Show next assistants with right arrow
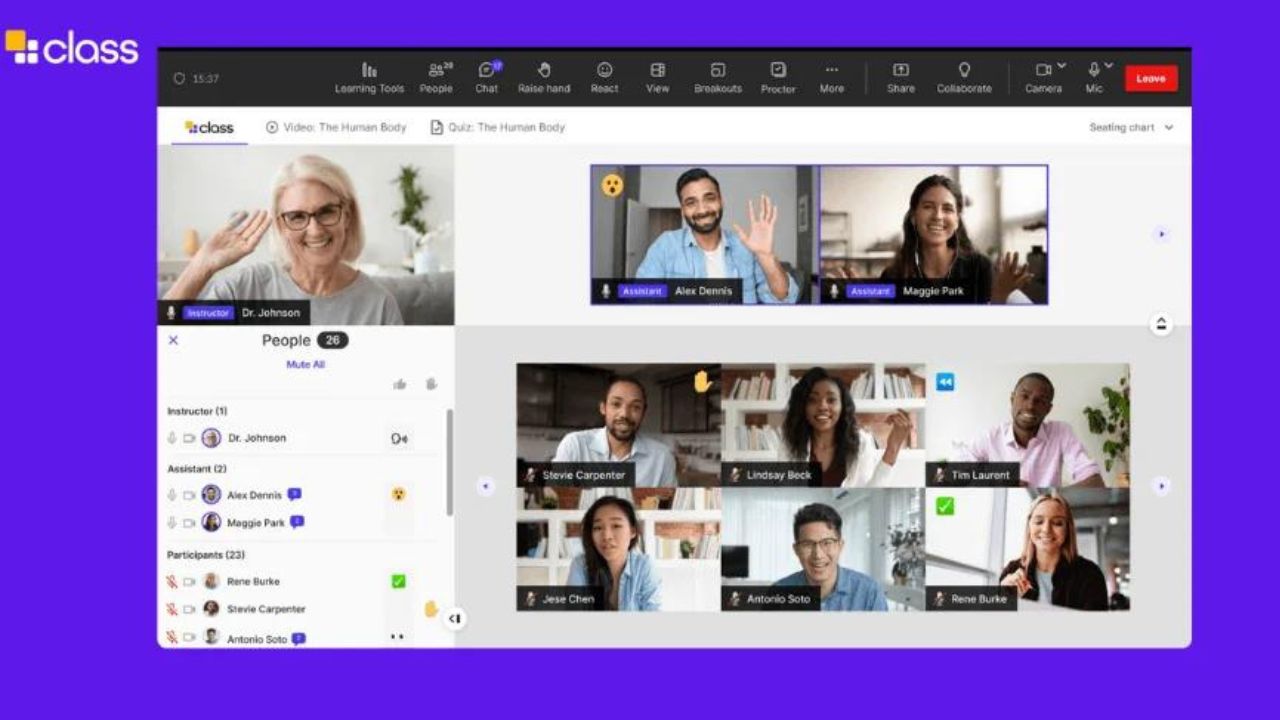The width and height of the screenshot is (1280, 720). click(x=1161, y=234)
